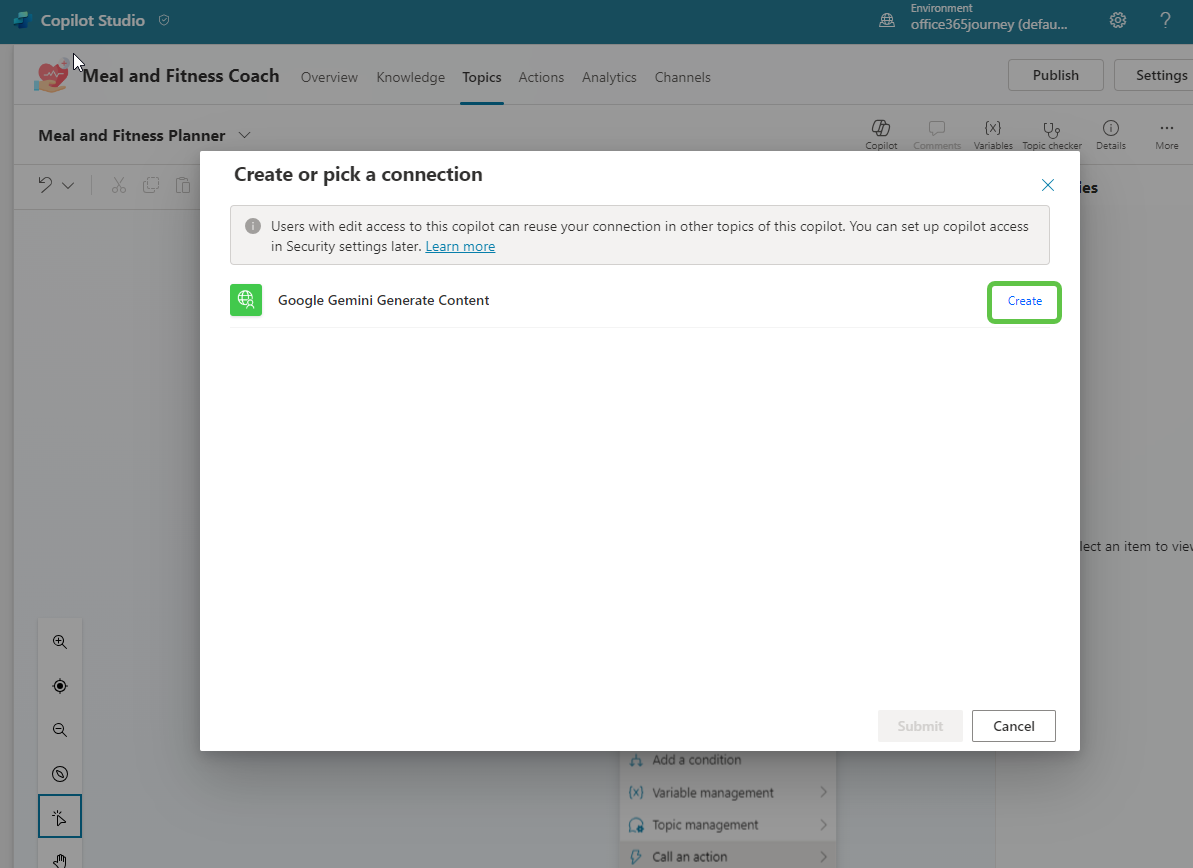Create the Google Gemini Generate Content connection
Image resolution: width=1193 pixels, height=868 pixels.
[1023, 301]
